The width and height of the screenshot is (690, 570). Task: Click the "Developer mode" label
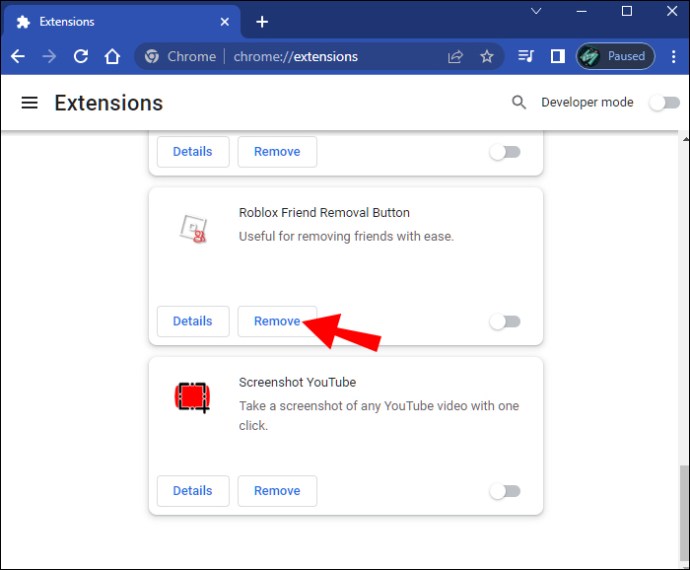[587, 103]
